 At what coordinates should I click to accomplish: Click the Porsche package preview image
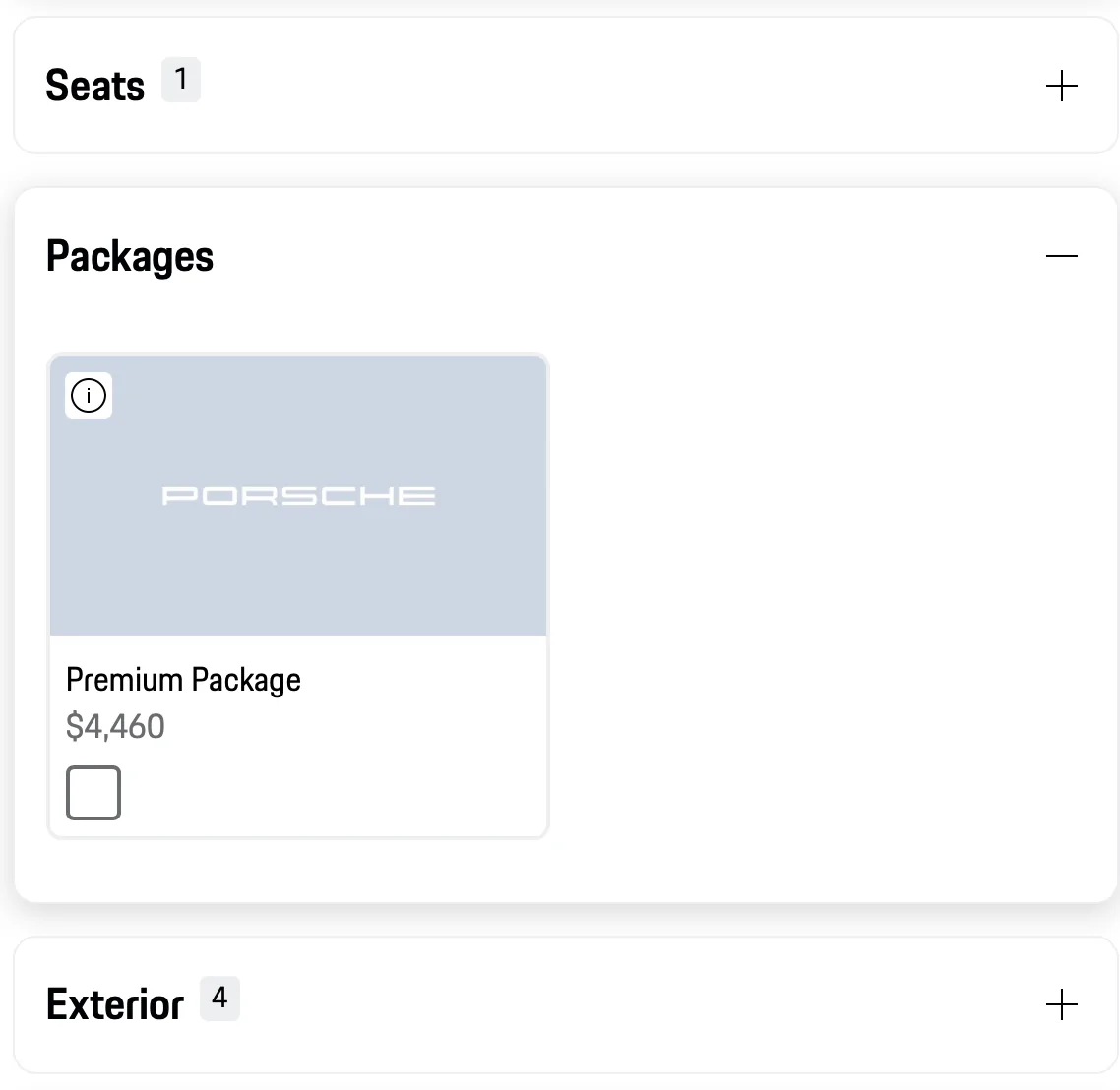coord(298,495)
